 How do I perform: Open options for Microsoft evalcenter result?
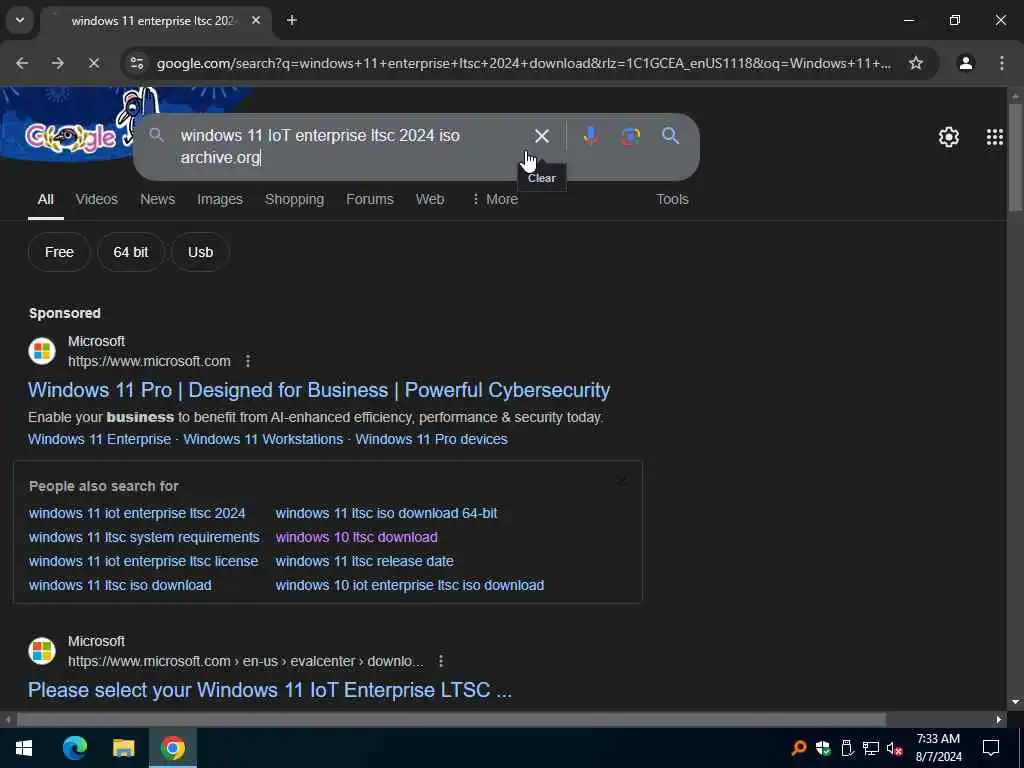pos(441,662)
